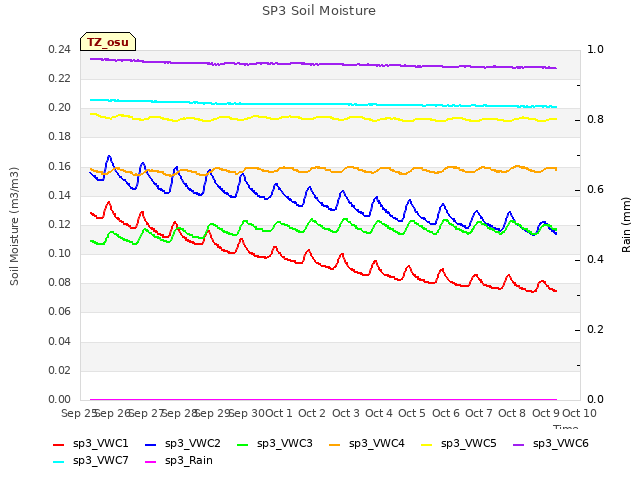This screenshot has height=480, width=640.
Task: Click the Oct 8 date tick label
Action: [x=512, y=413]
